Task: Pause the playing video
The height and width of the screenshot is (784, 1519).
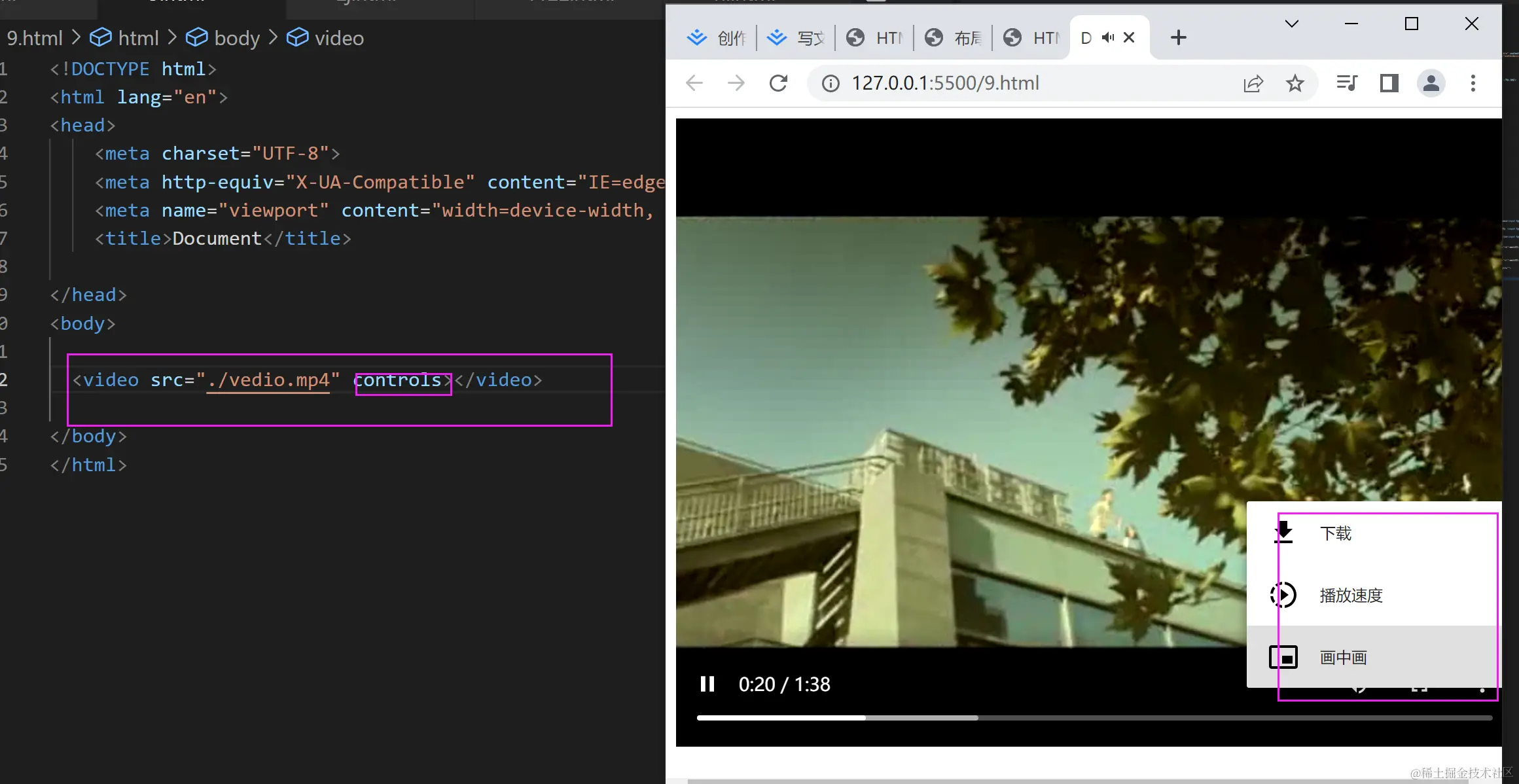Action: (707, 684)
